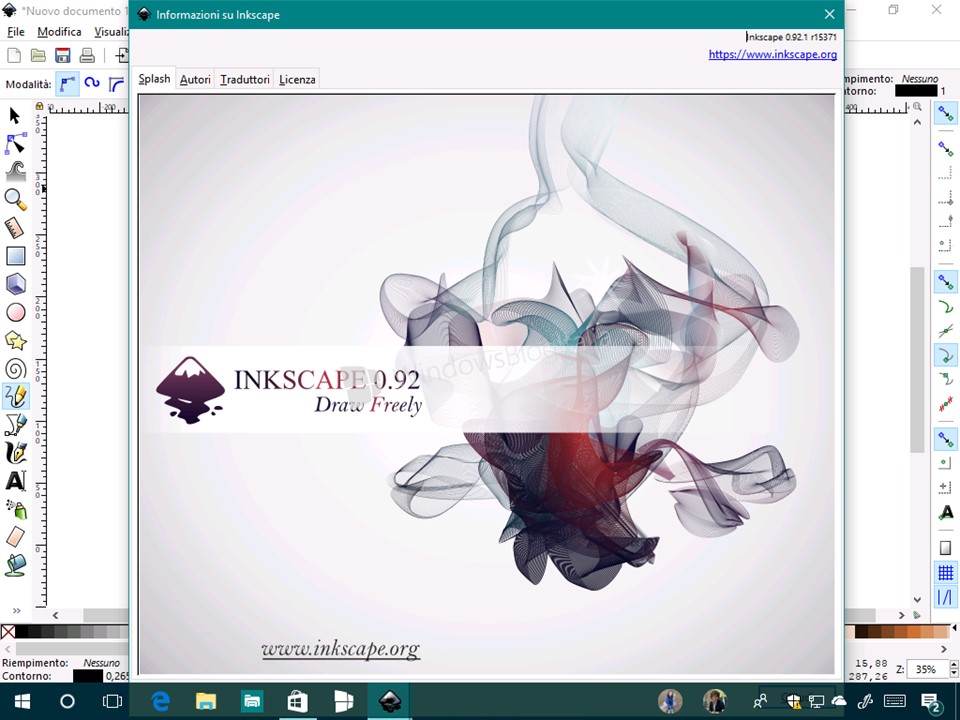The height and width of the screenshot is (720, 960).
Task: Choose the Calligraphy tool
Action: [15, 453]
